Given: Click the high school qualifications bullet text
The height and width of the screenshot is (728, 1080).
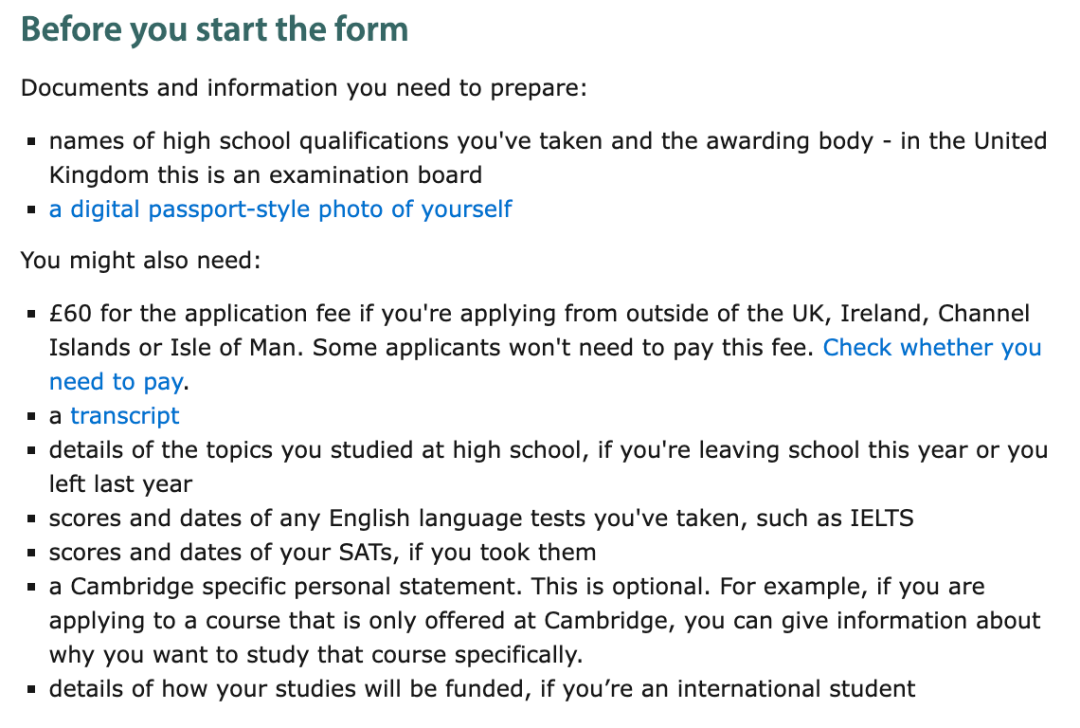Looking at the screenshot, I should point(548,158).
